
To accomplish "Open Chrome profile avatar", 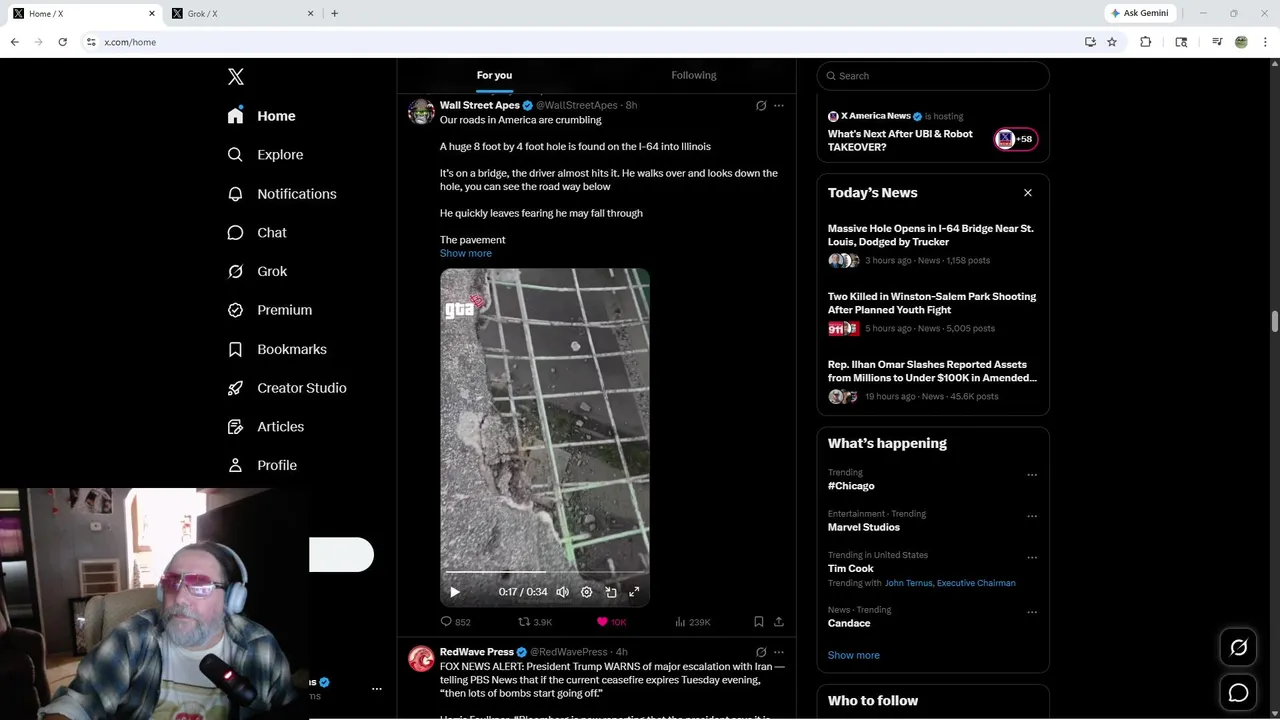I will pyautogui.click(x=1241, y=42).
